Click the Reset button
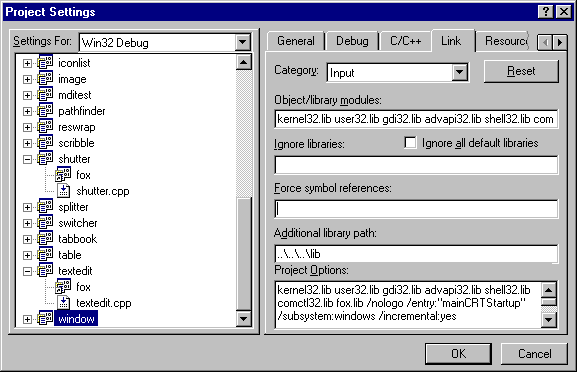Viewport: 577px width, 372px height. [521, 71]
